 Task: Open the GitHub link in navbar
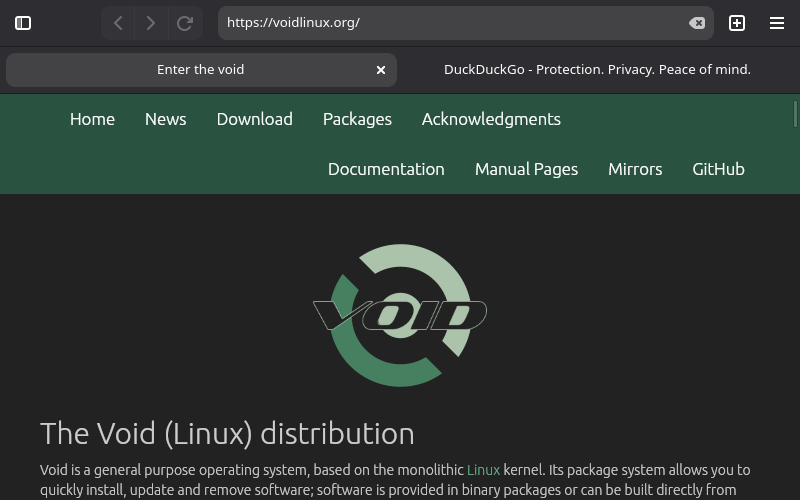coord(718,169)
